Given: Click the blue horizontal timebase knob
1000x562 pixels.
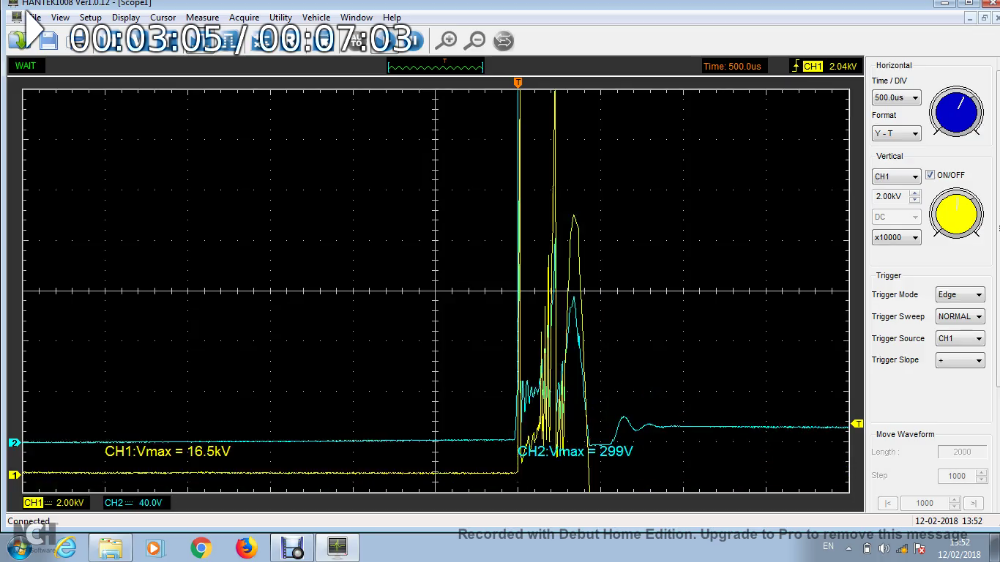Looking at the screenshot, I should tap(957, 112).
